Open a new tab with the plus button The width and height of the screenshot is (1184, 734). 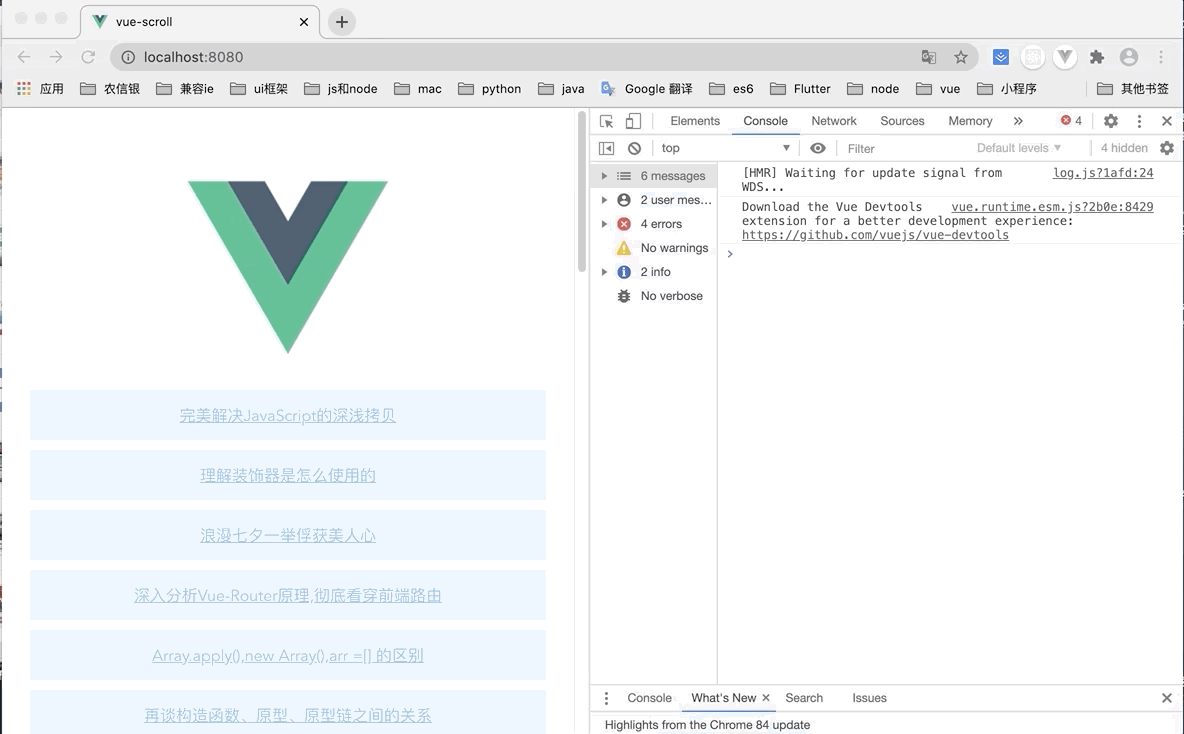click(341, 22)
